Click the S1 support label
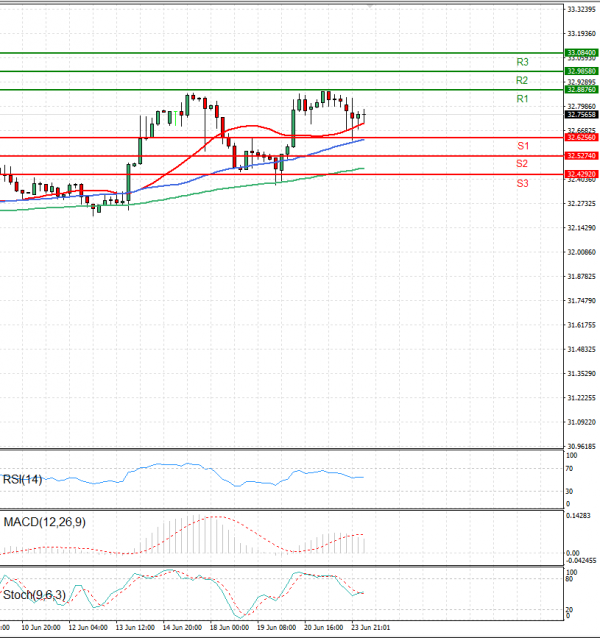Image resolution: width=600 pixels, height=638 pixels. 523,146
